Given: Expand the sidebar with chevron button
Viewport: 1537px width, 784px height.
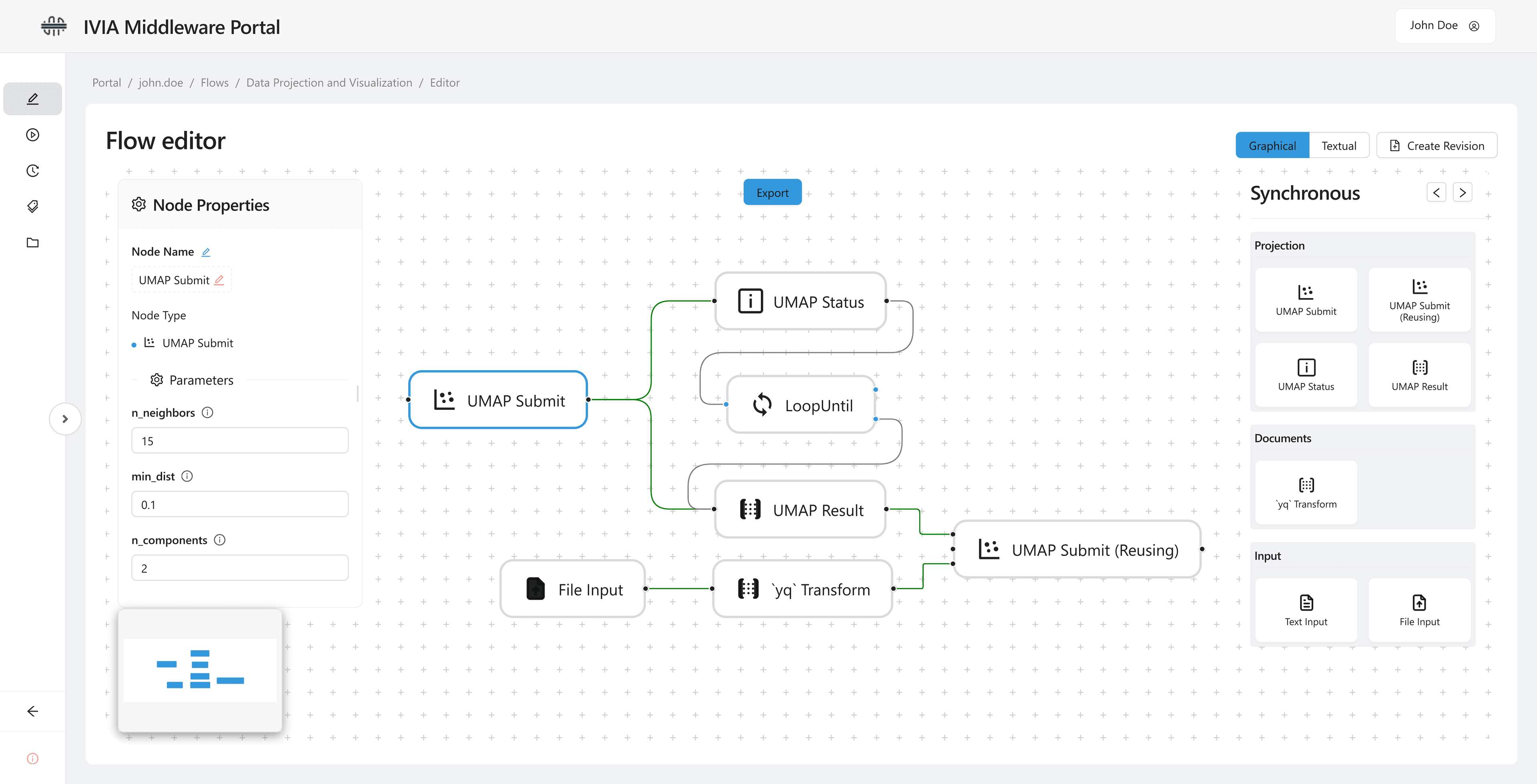Looking at the screenshot, I should click(x=65, y=419).
